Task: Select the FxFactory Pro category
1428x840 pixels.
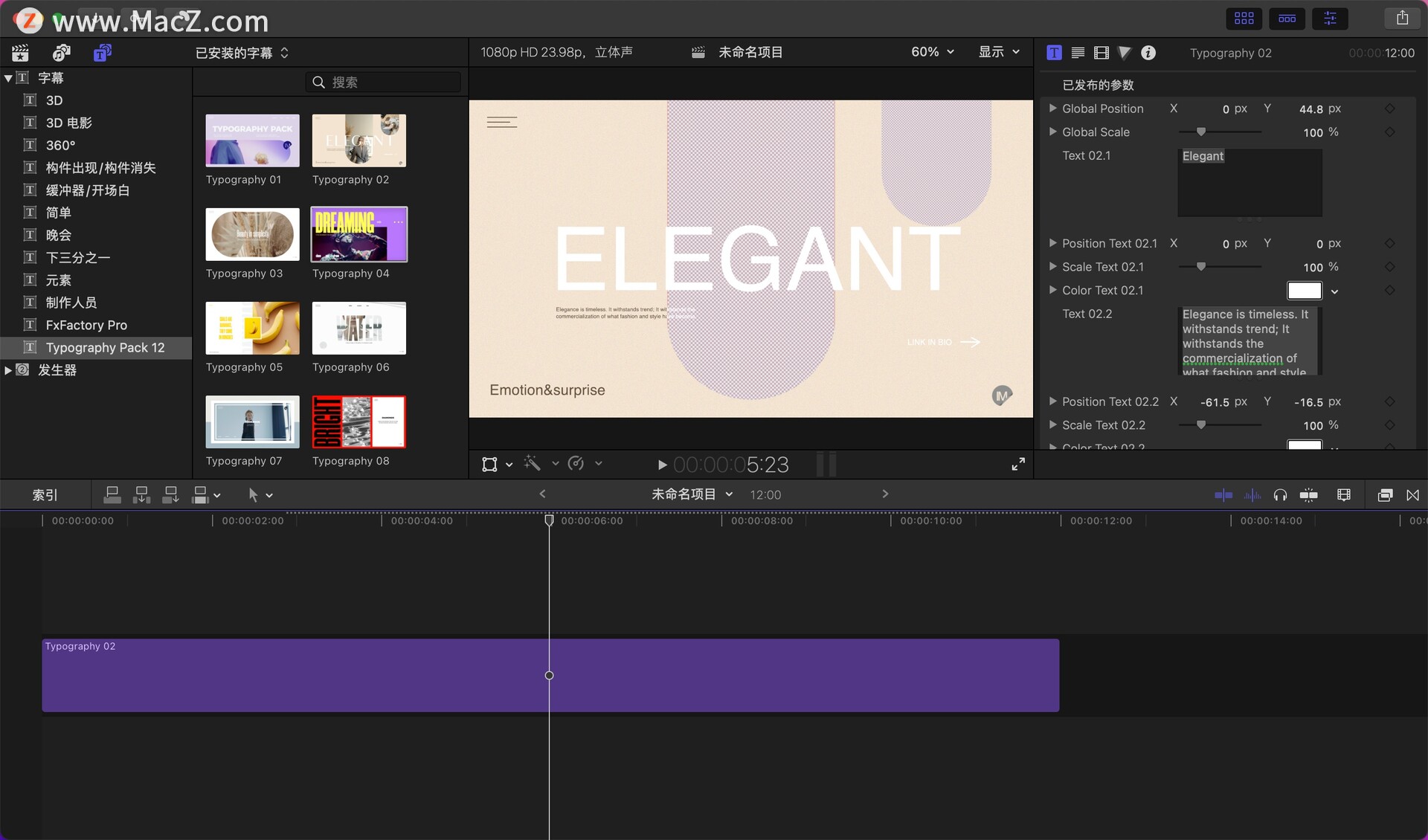Action: click(x=86, y=325)
